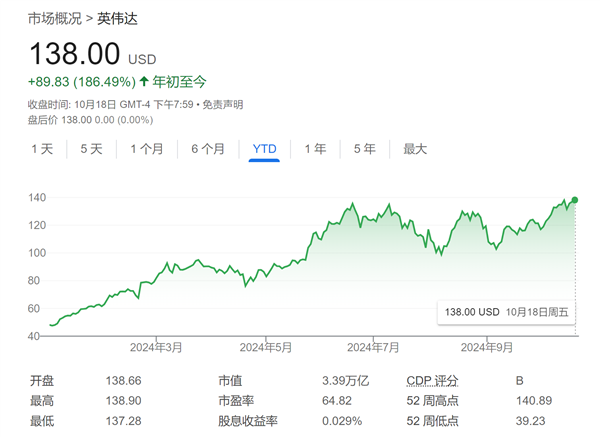Open the 英伟达 breadcrumb entry
Viewport: 600px width, 437px height.
click(118, 18)
